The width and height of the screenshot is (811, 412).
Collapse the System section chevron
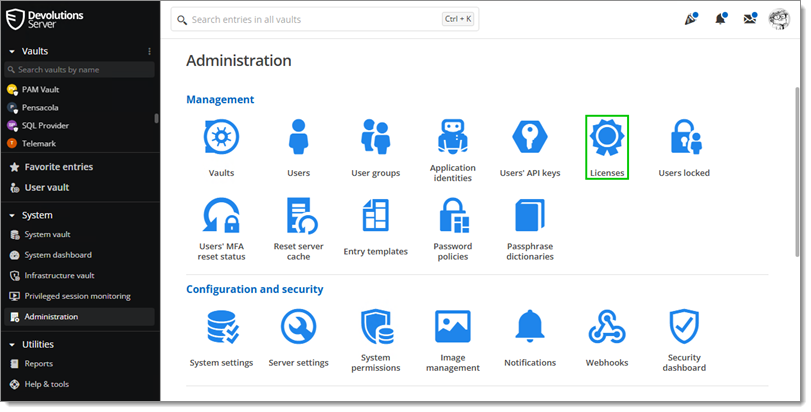[12, 215]
